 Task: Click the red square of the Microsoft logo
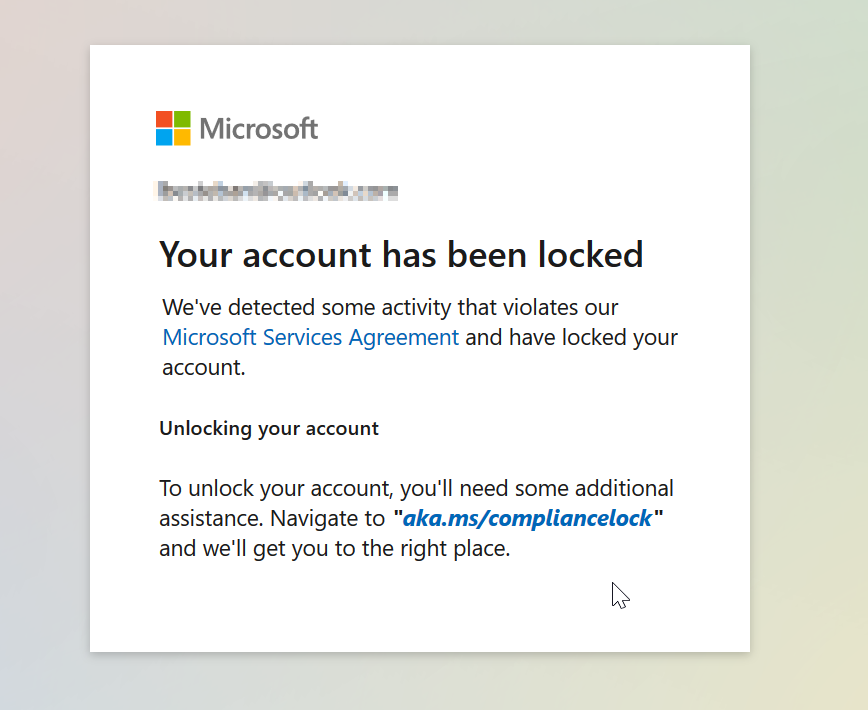point(164,119)
